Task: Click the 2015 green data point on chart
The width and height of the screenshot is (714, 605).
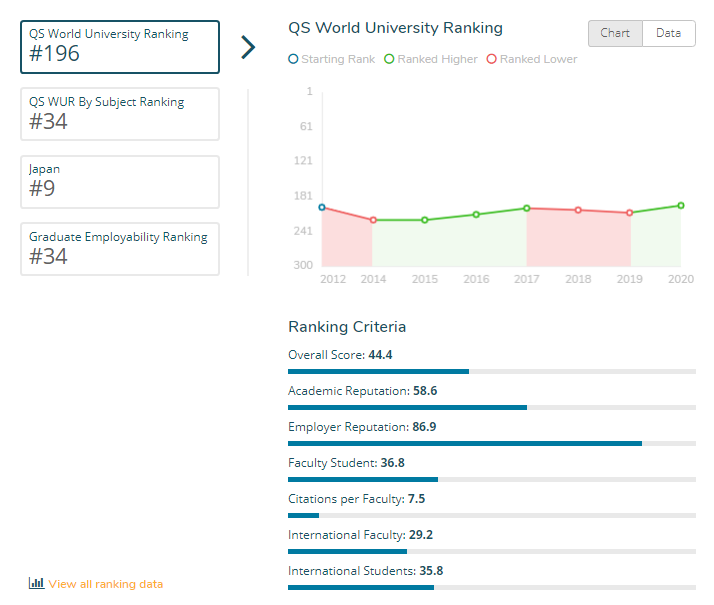Action: 424,220
